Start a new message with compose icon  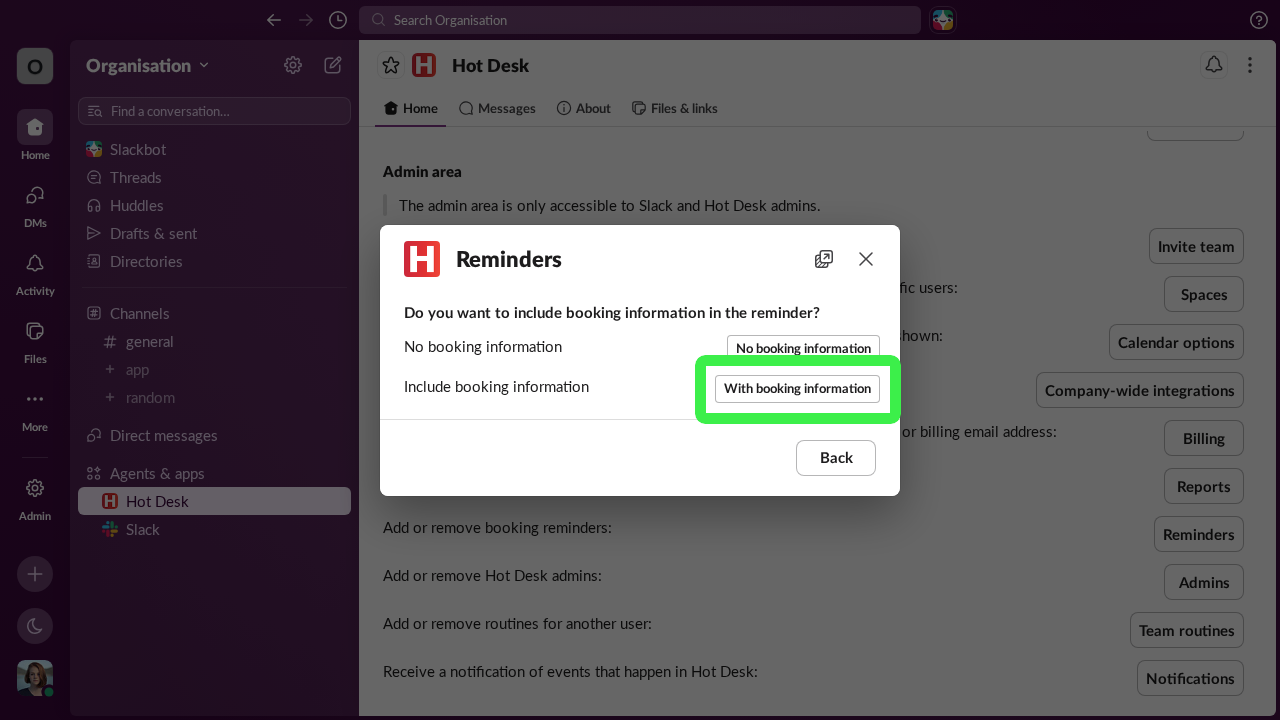[333, 65]
